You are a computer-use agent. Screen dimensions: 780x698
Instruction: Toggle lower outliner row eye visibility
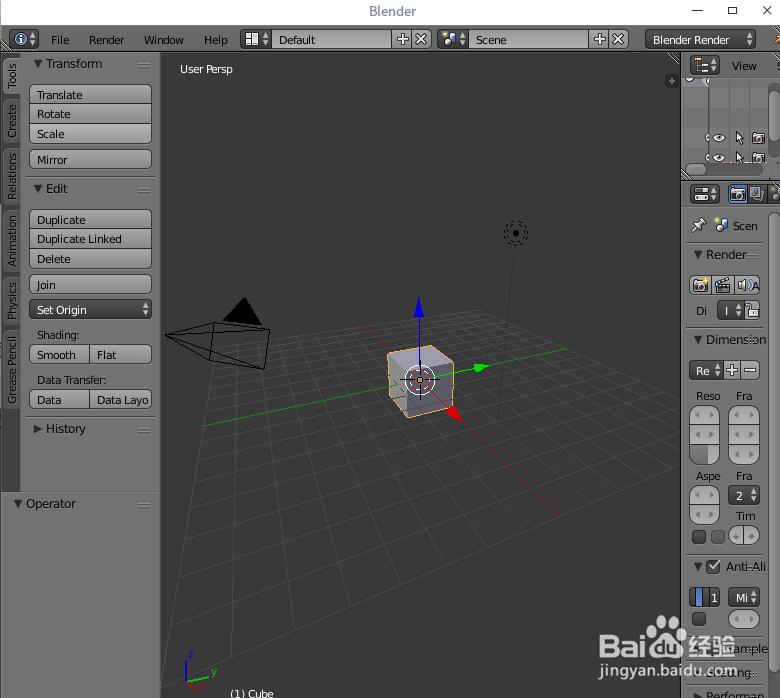(718, 158)
